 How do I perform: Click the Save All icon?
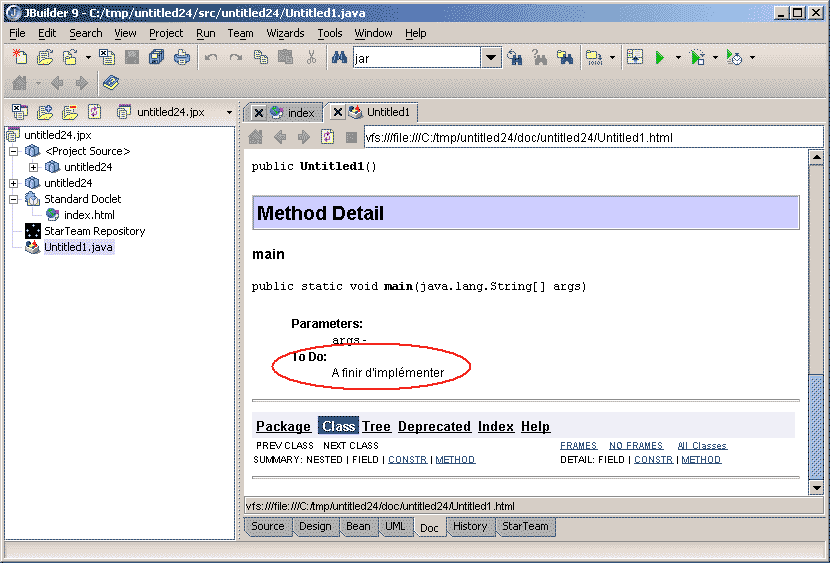click(x=156, y=58)
